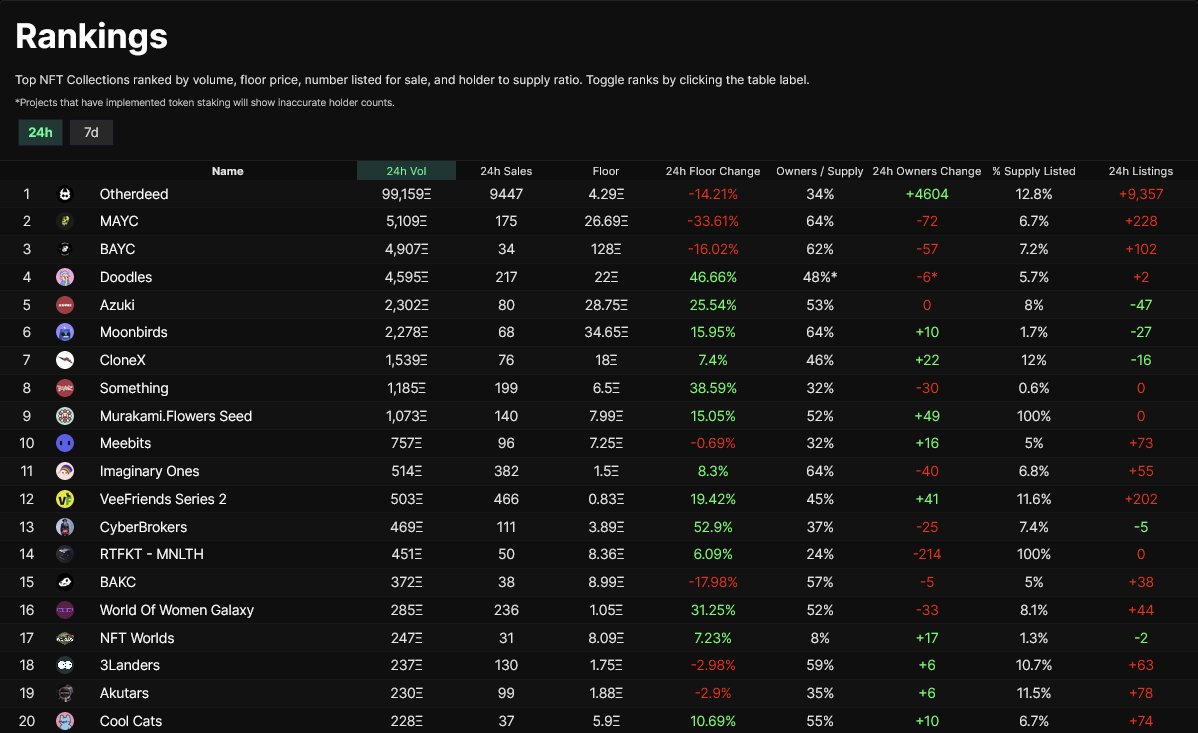
Task: Open the Doodles collection name
Action: tap(126, 277)
